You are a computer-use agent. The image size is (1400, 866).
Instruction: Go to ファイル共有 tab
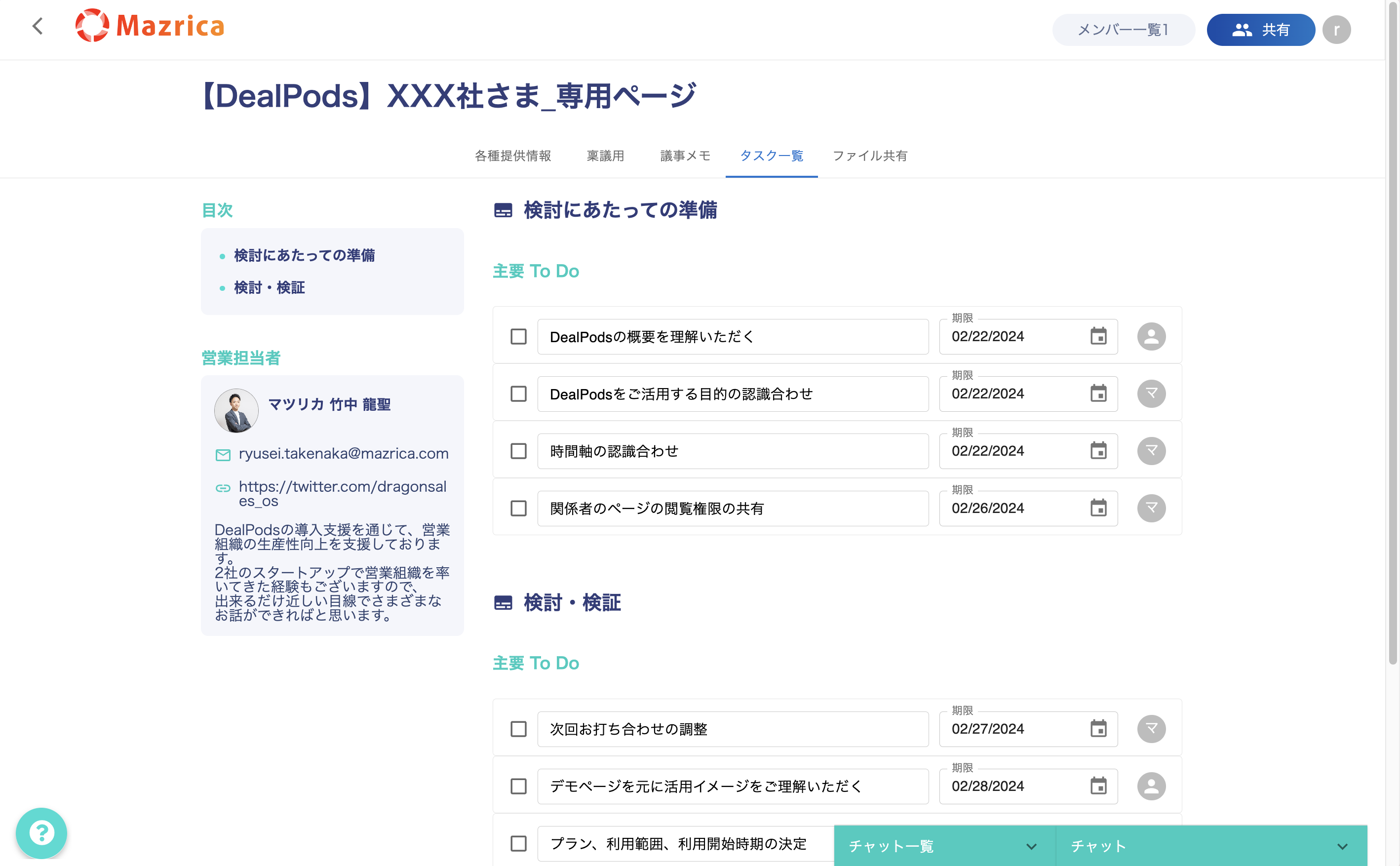point(870,156)
